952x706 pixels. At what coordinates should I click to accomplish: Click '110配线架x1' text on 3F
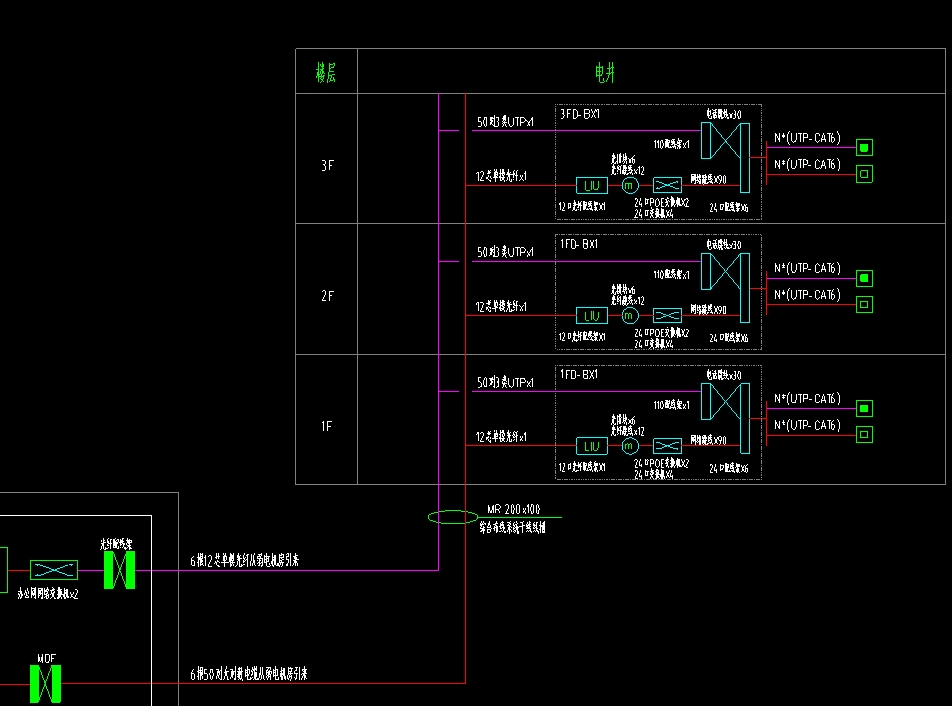pos(672,144)
